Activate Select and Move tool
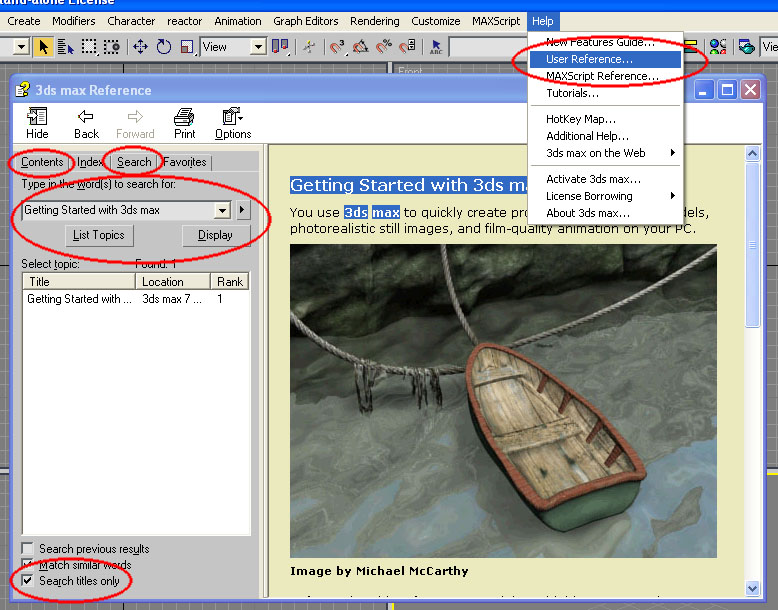The width and height of the screenshot is (778, 610). coord(140,47)
